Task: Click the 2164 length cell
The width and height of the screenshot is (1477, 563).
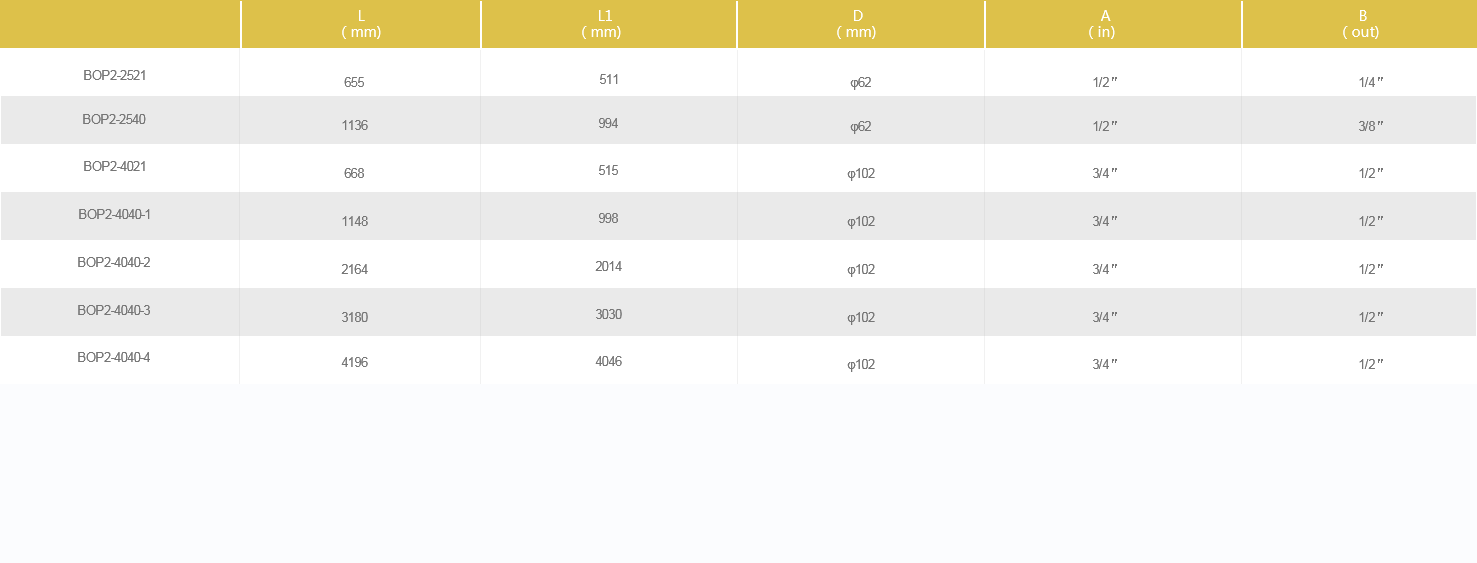Action: [354, 269]
